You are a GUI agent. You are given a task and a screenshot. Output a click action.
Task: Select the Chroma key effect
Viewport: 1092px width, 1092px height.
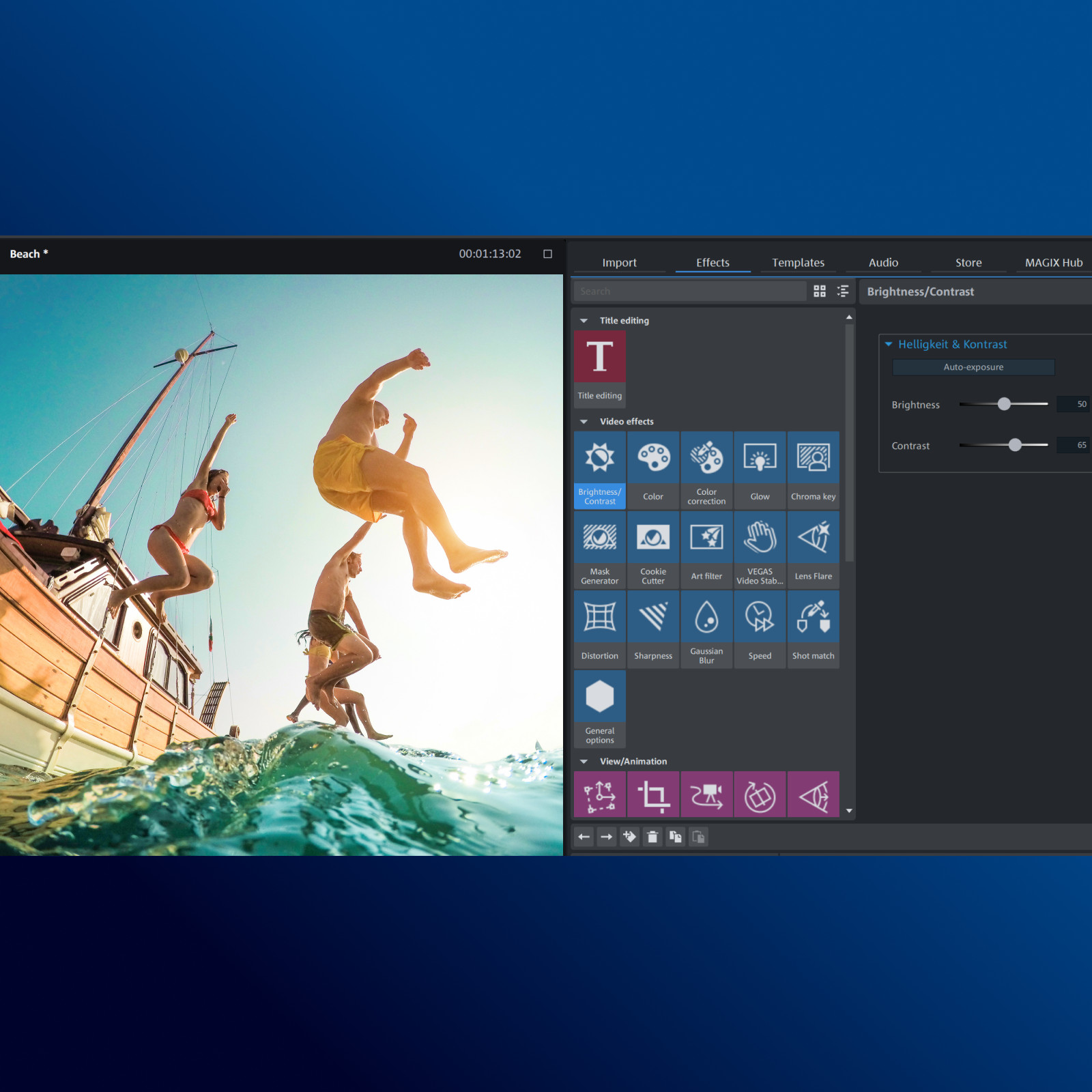813,470
